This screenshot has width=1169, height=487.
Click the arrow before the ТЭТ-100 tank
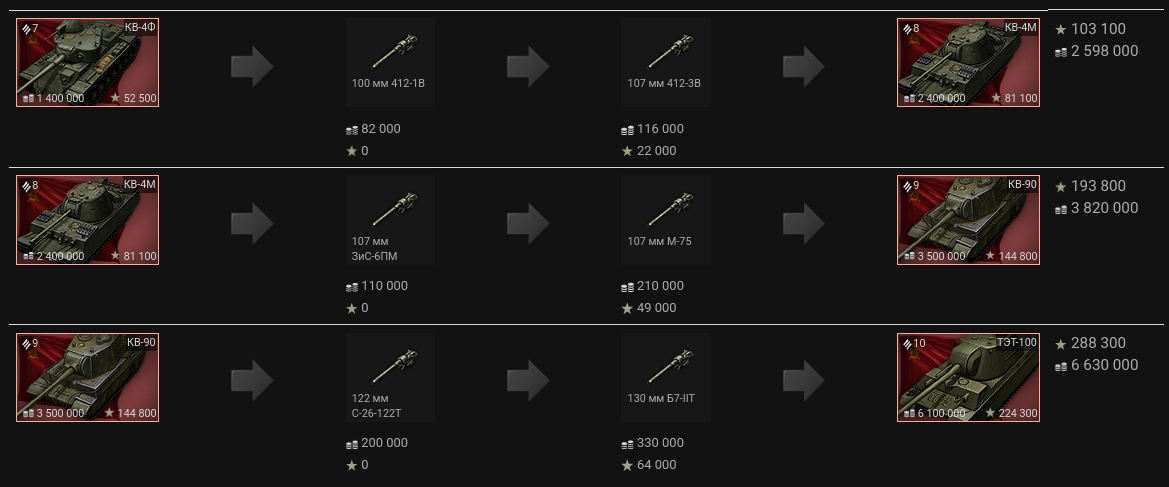tap(803, 381)
